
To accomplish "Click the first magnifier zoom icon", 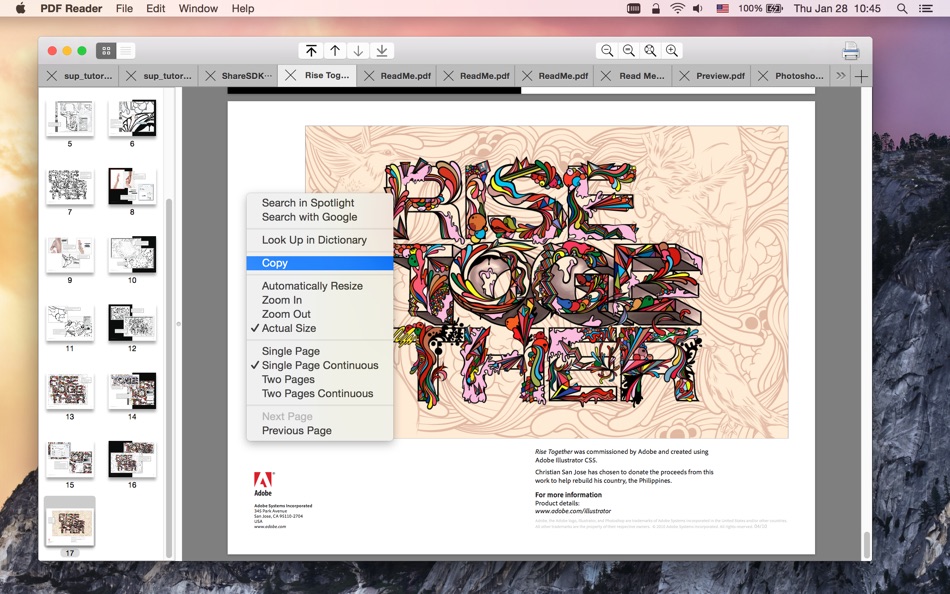I will (606, 51).
